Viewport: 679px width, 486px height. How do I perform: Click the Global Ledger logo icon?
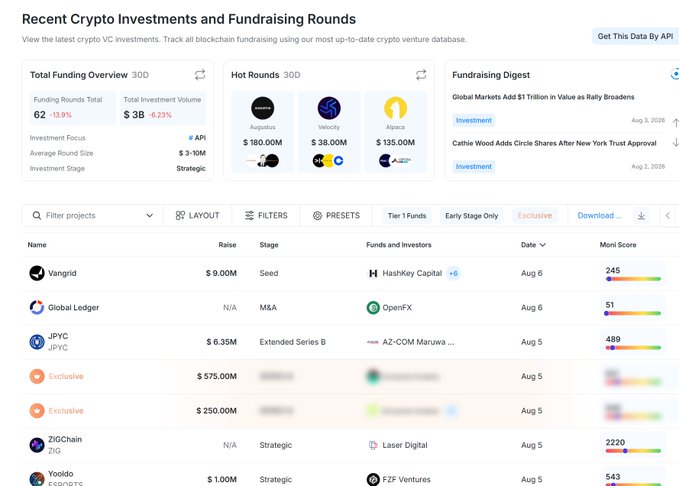(x=37, y=308)
